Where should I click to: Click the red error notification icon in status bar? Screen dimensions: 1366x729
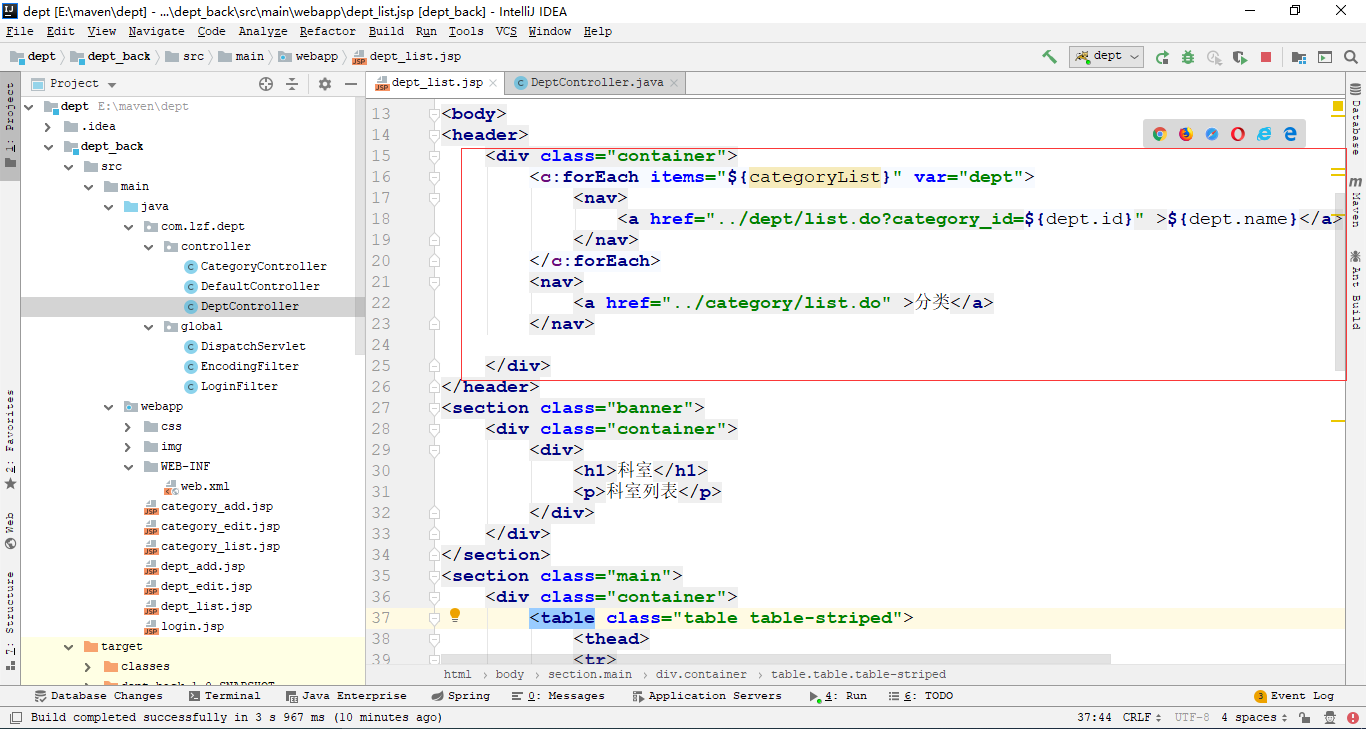tap(1353, 717)
